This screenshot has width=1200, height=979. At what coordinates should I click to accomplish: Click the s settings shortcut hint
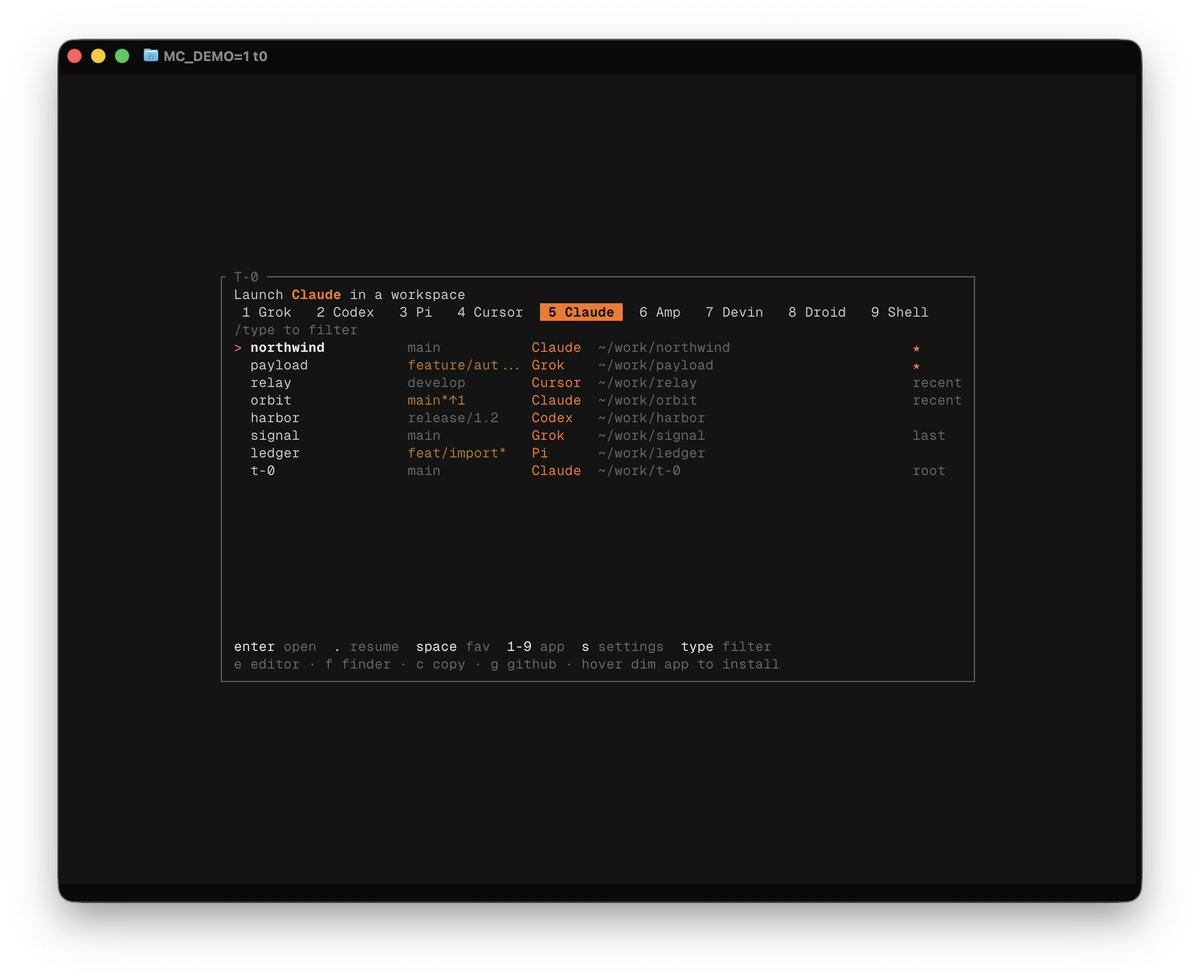tap(623, 647)
